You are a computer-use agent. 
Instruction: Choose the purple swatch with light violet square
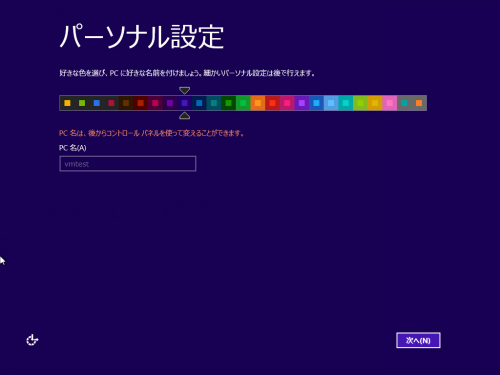tap(302, 103)
